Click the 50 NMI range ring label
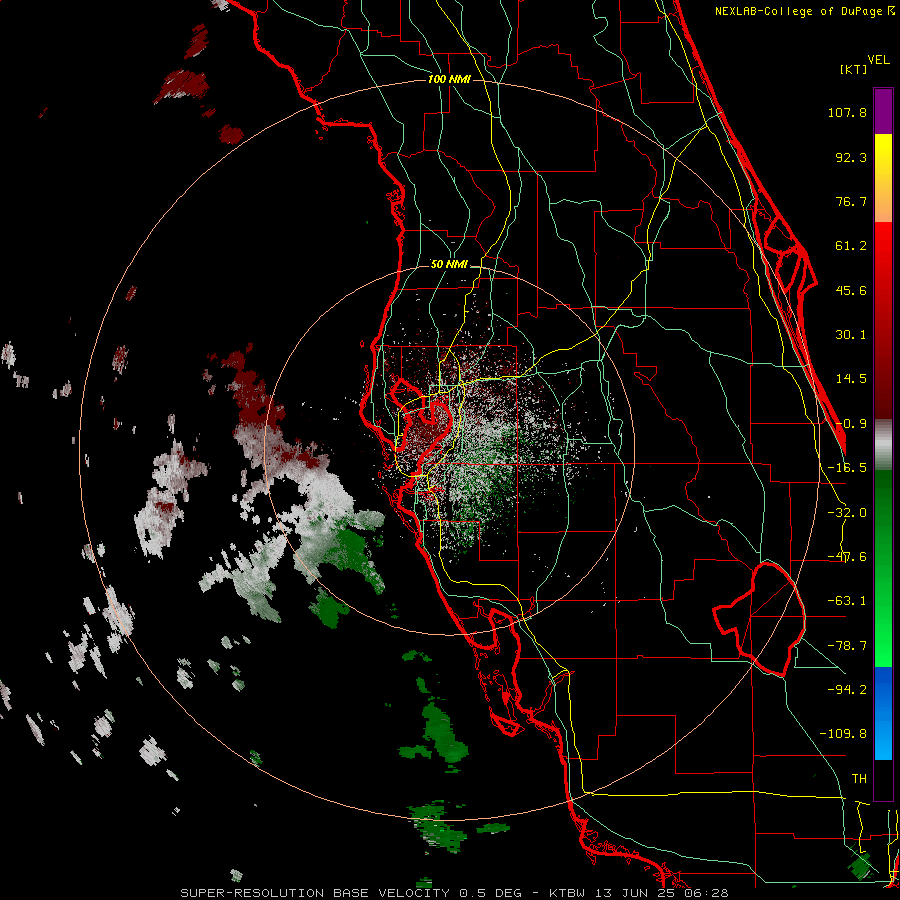Screen dimensions: 900x900 (x=449, y=265)
